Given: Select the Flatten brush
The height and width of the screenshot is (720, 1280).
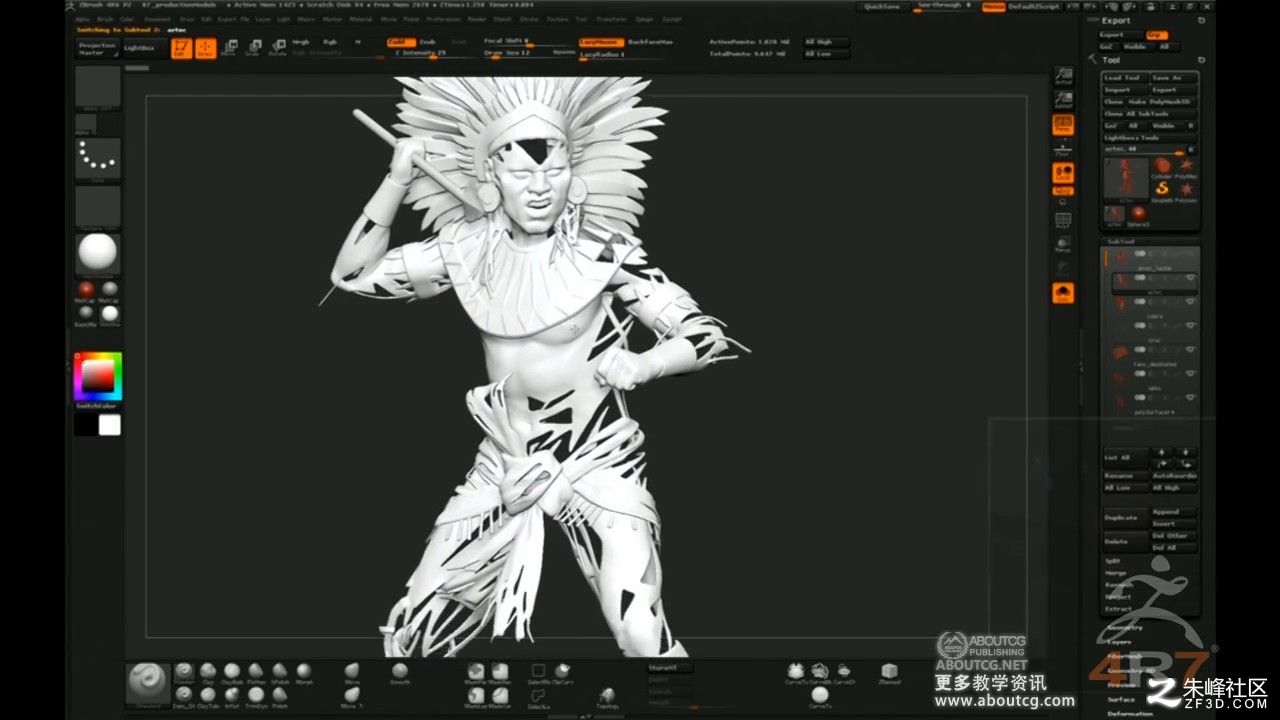Looking at the screenshot, I should (x=256, y=672).
